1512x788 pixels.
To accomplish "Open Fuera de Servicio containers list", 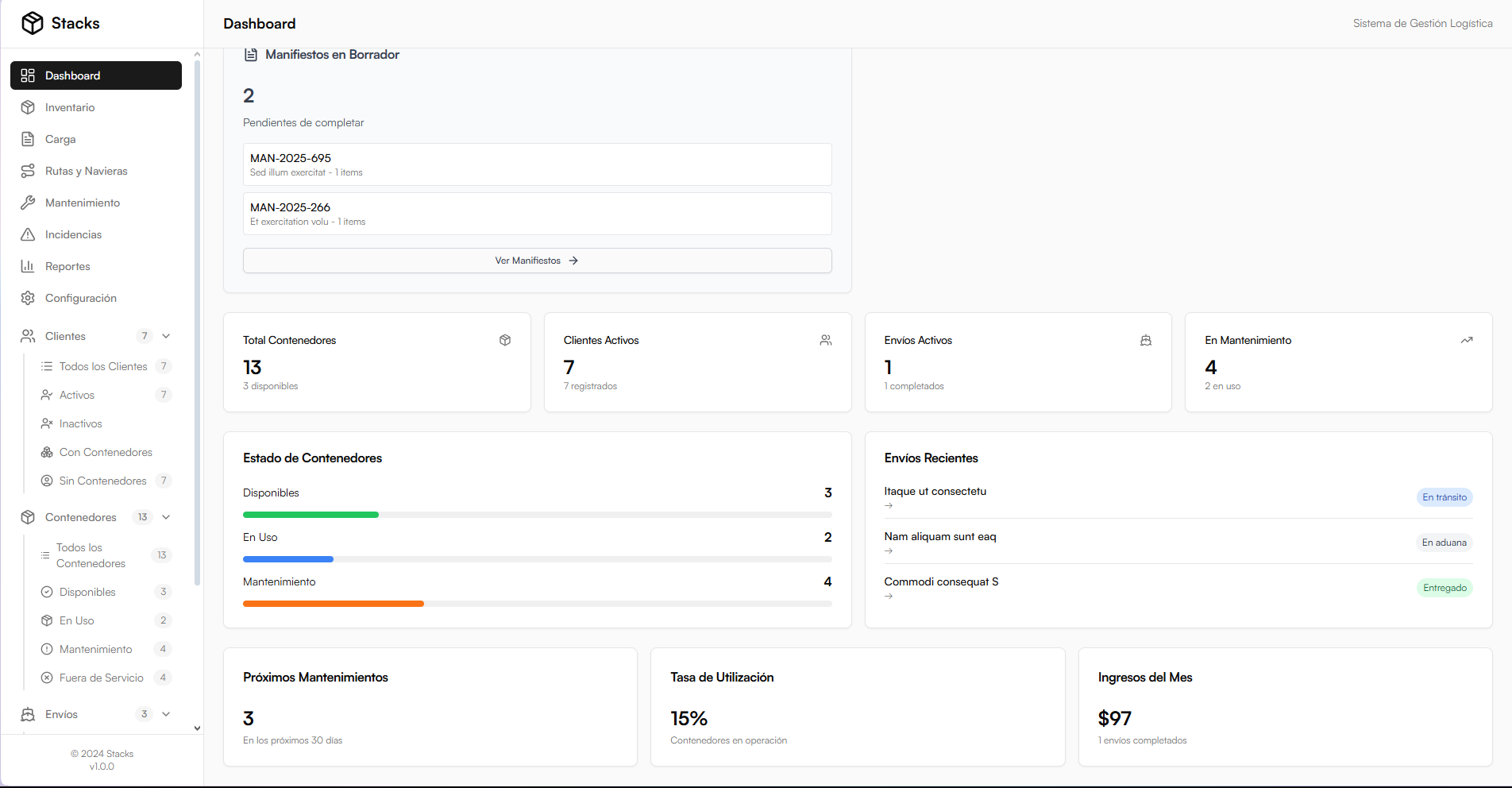I will (101, 678).
